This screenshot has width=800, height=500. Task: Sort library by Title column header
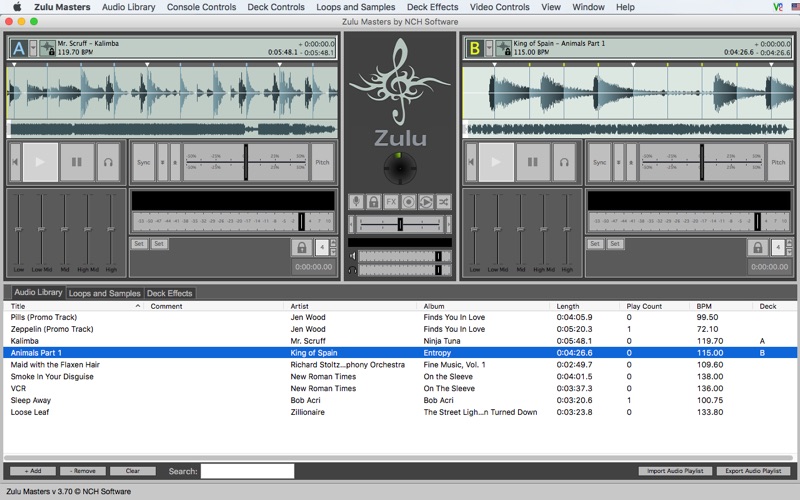(x=74, y=306)
